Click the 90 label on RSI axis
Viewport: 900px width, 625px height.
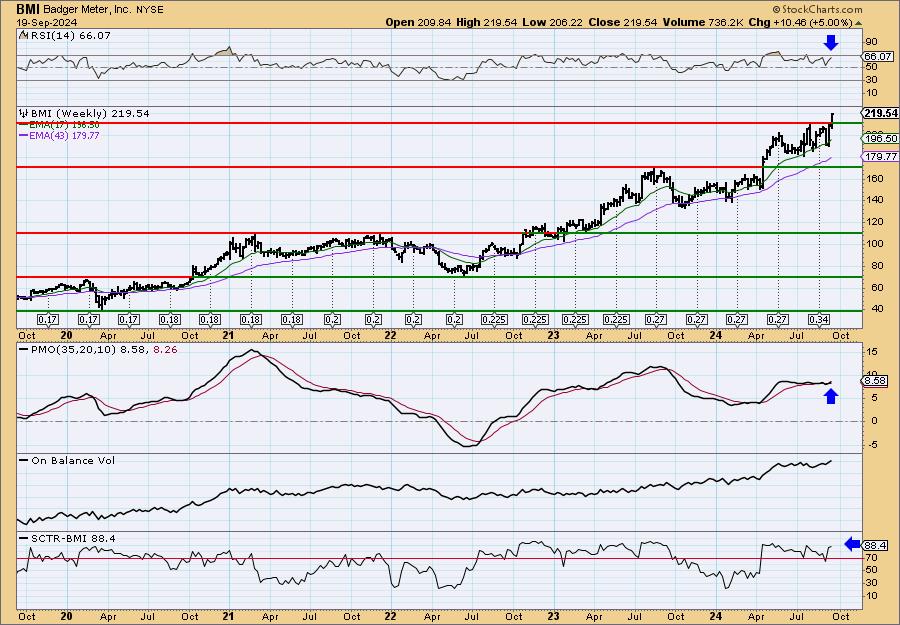point(872,42)
